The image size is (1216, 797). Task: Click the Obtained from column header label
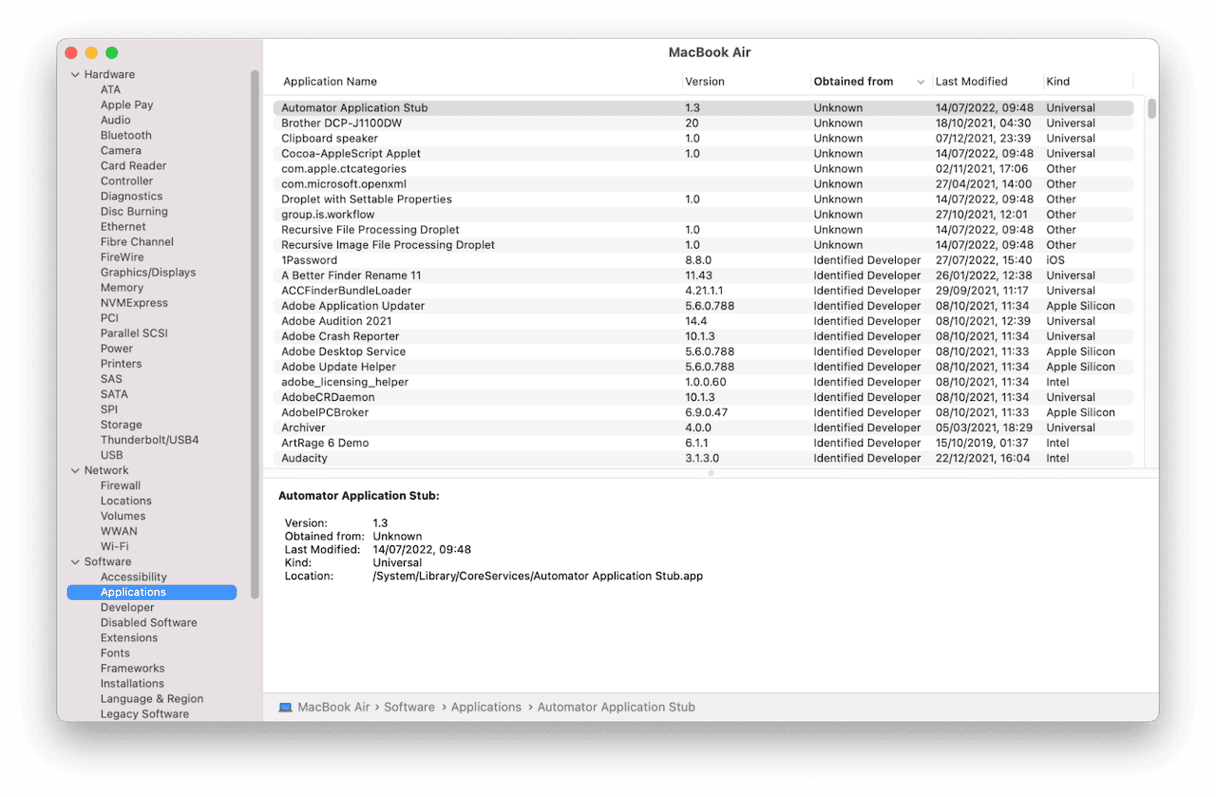point(853,82)
